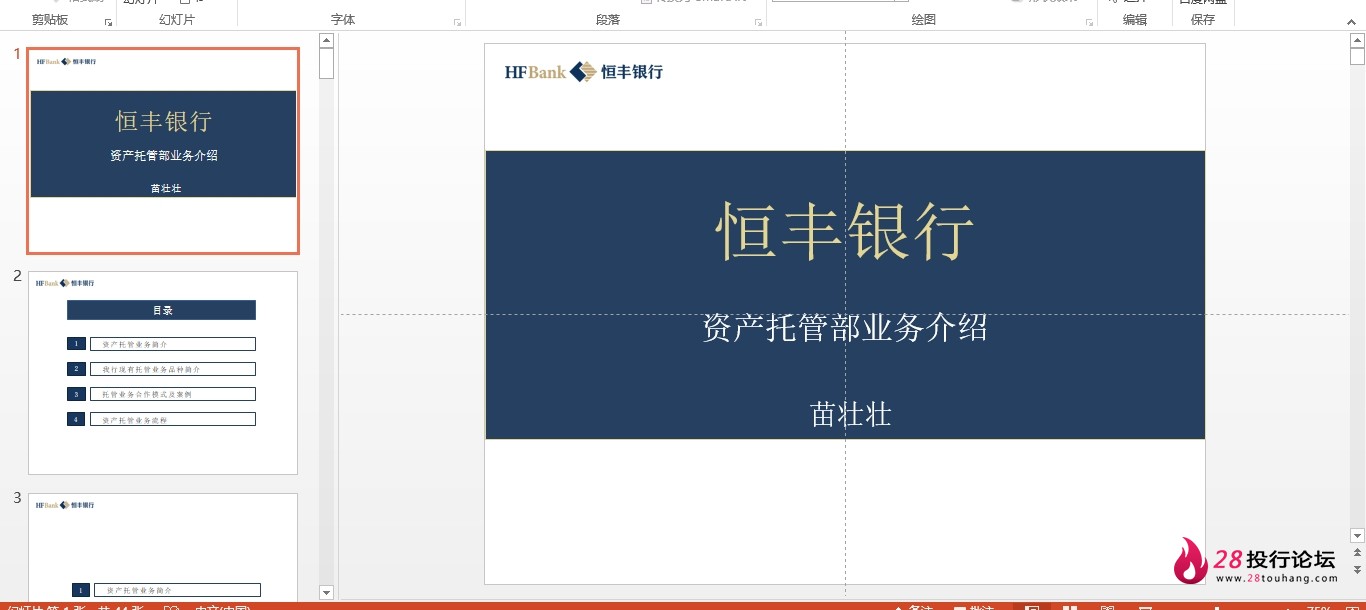Click the 编辑 group label
Screen dimensions: 1366x610
click(x=1135, y=20)
